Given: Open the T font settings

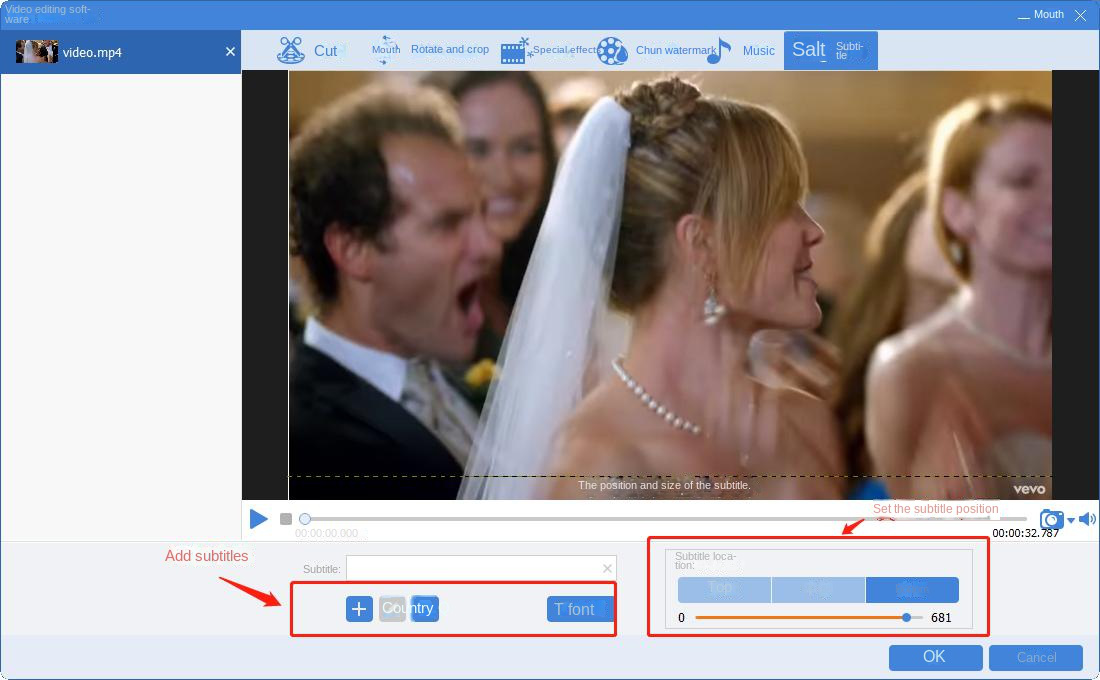Looking at the screenshot, I should 579,608.
